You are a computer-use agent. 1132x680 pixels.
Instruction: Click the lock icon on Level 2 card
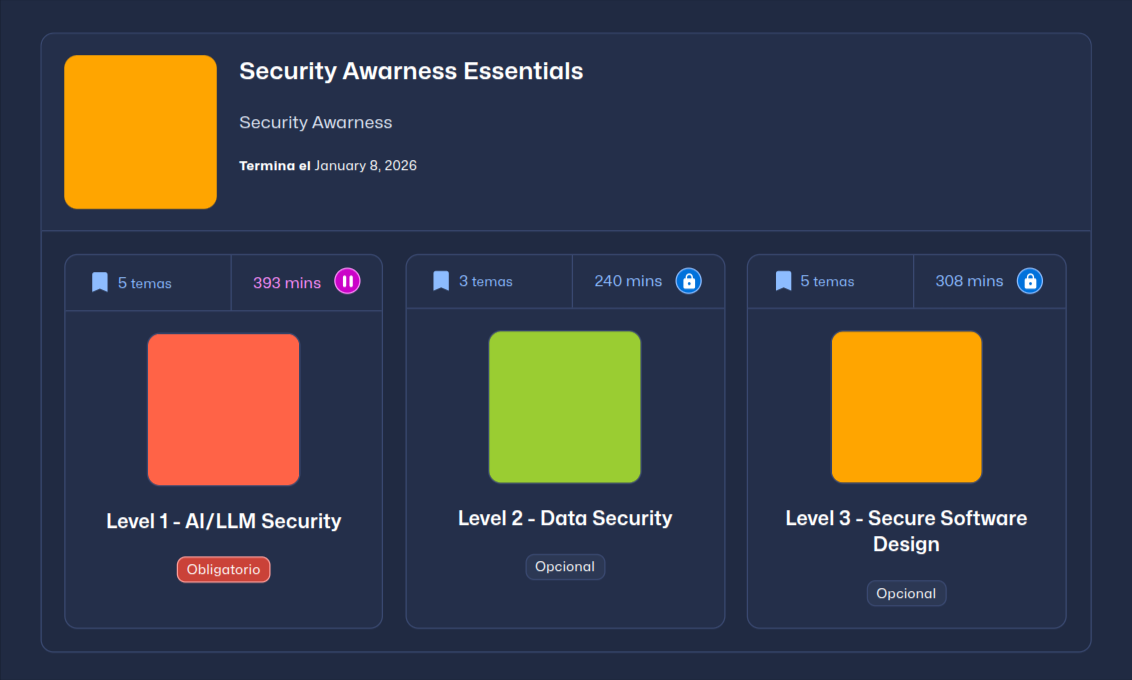point(688,281)
